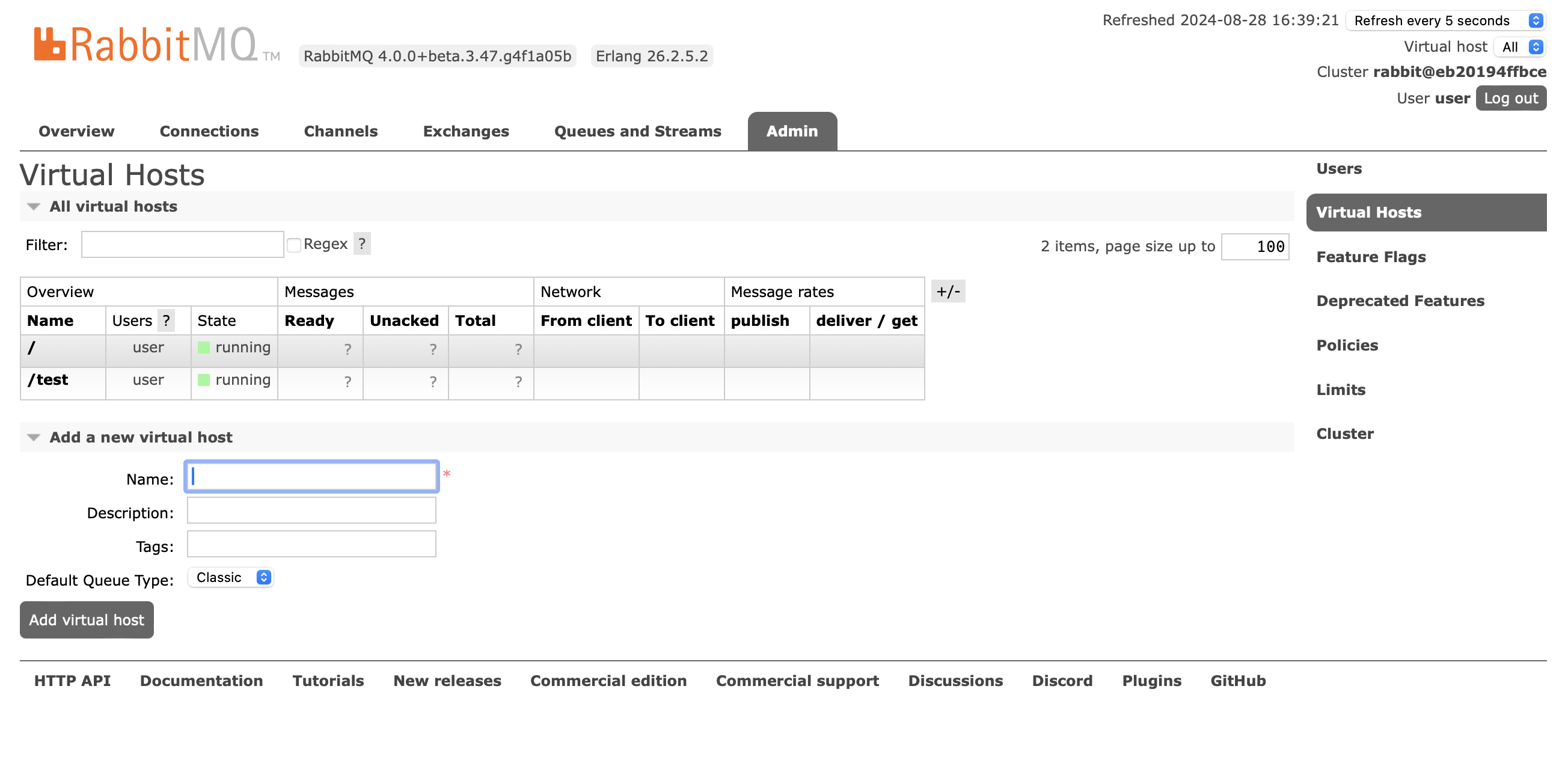Select Virtual Hosts in sidebar

click(x=1426, y=212)
